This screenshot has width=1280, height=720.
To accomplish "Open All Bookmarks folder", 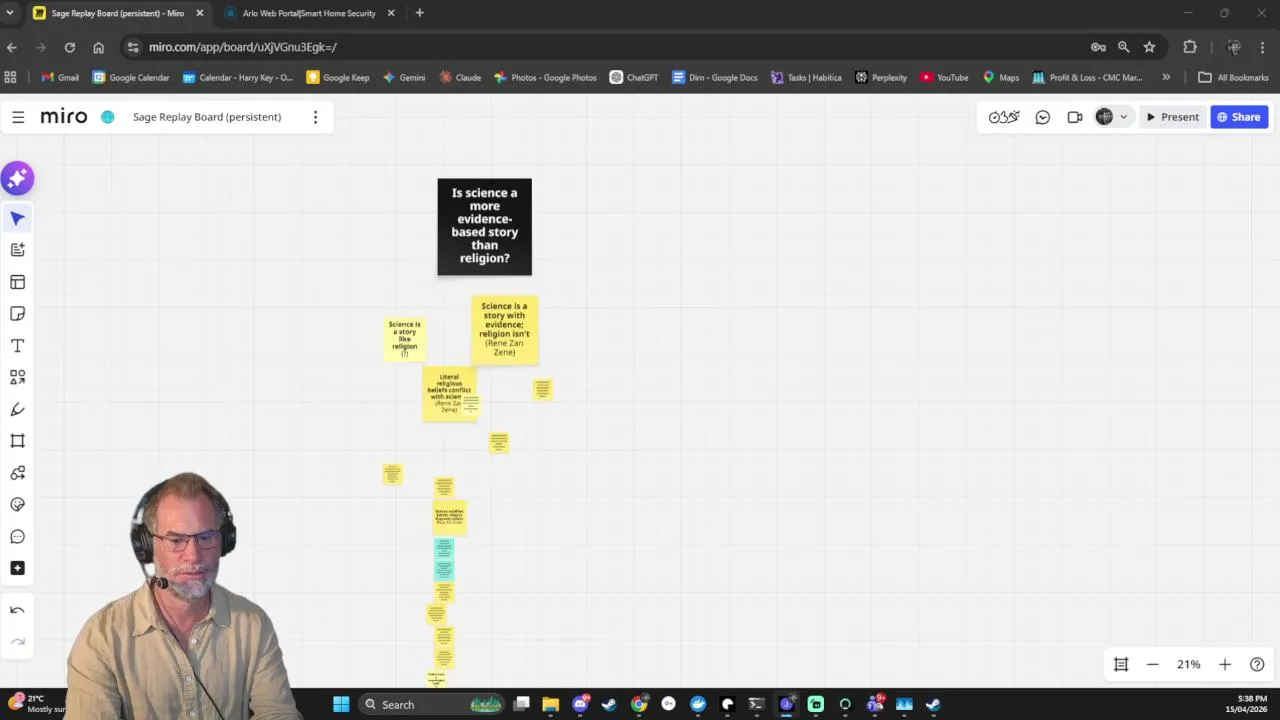I will pyautogui.click(x=1233, y=77).
